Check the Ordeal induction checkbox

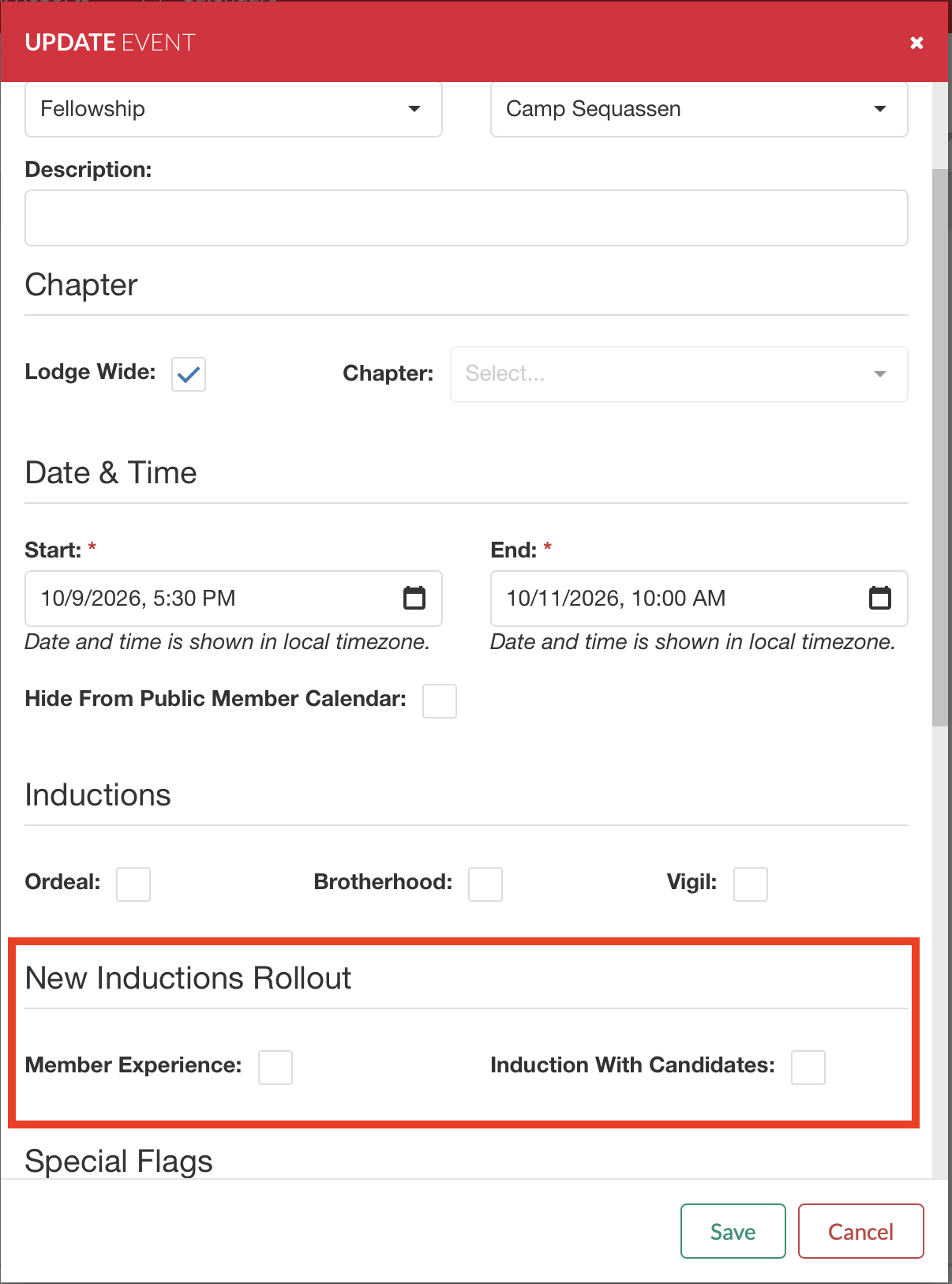click(133, 884)
